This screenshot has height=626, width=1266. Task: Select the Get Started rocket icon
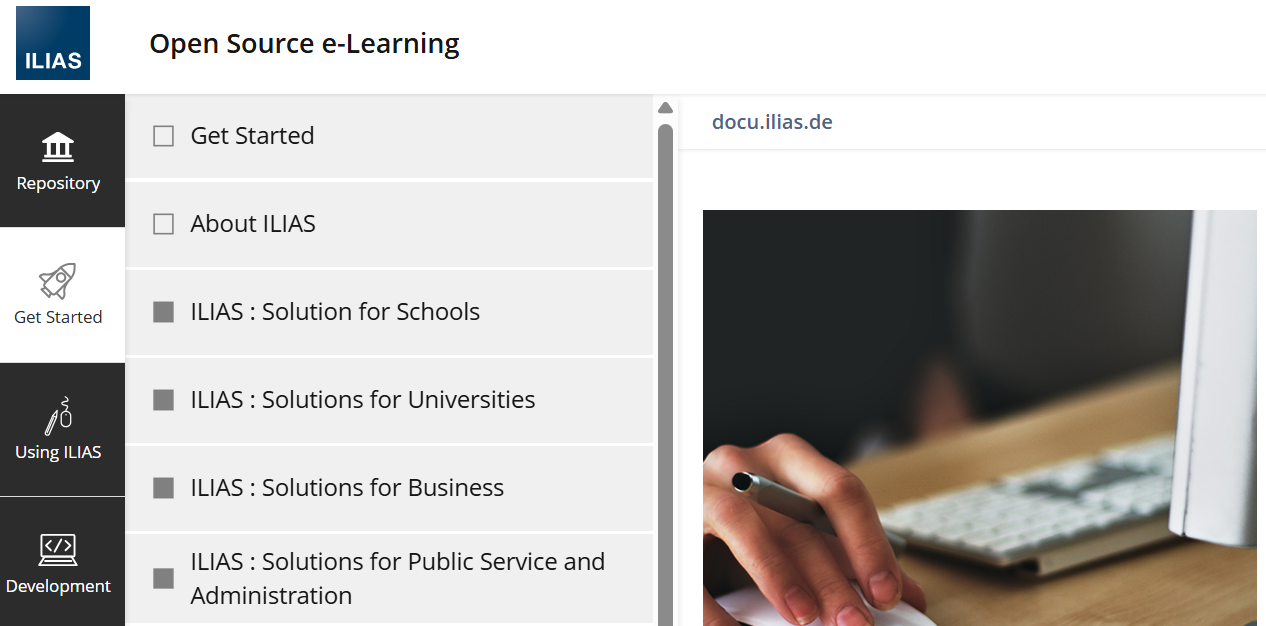(x=58, y=281)
